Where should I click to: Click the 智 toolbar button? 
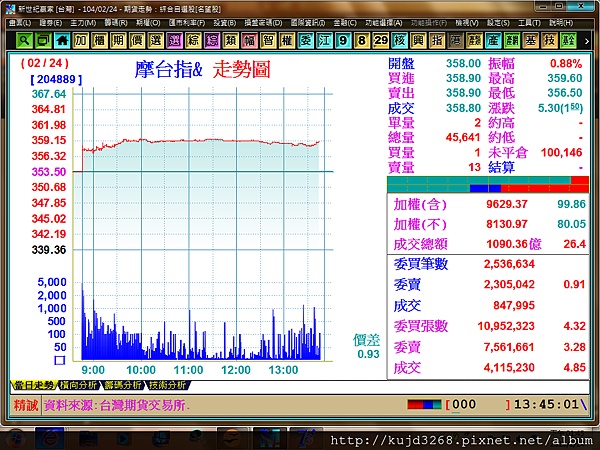[268, 40]
